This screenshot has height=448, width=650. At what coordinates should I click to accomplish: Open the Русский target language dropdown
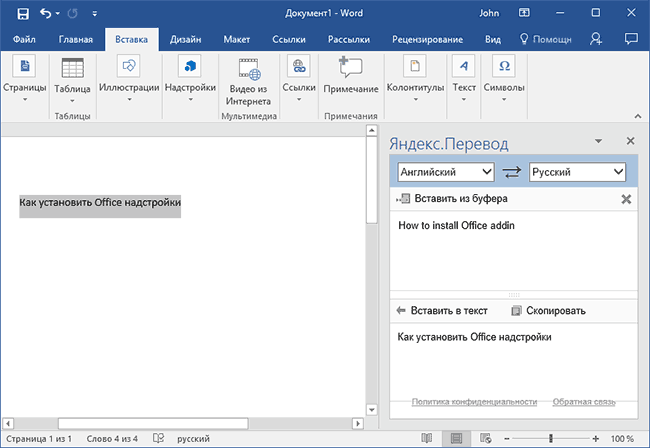577,172
